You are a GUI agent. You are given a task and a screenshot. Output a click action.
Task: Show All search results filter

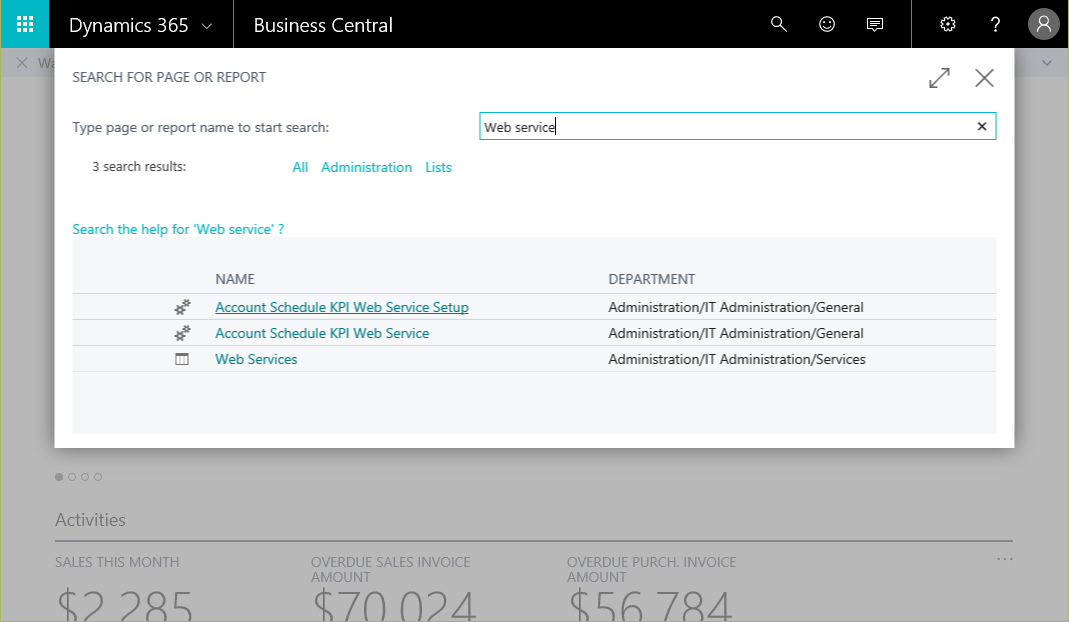click(x=300, y=167)
